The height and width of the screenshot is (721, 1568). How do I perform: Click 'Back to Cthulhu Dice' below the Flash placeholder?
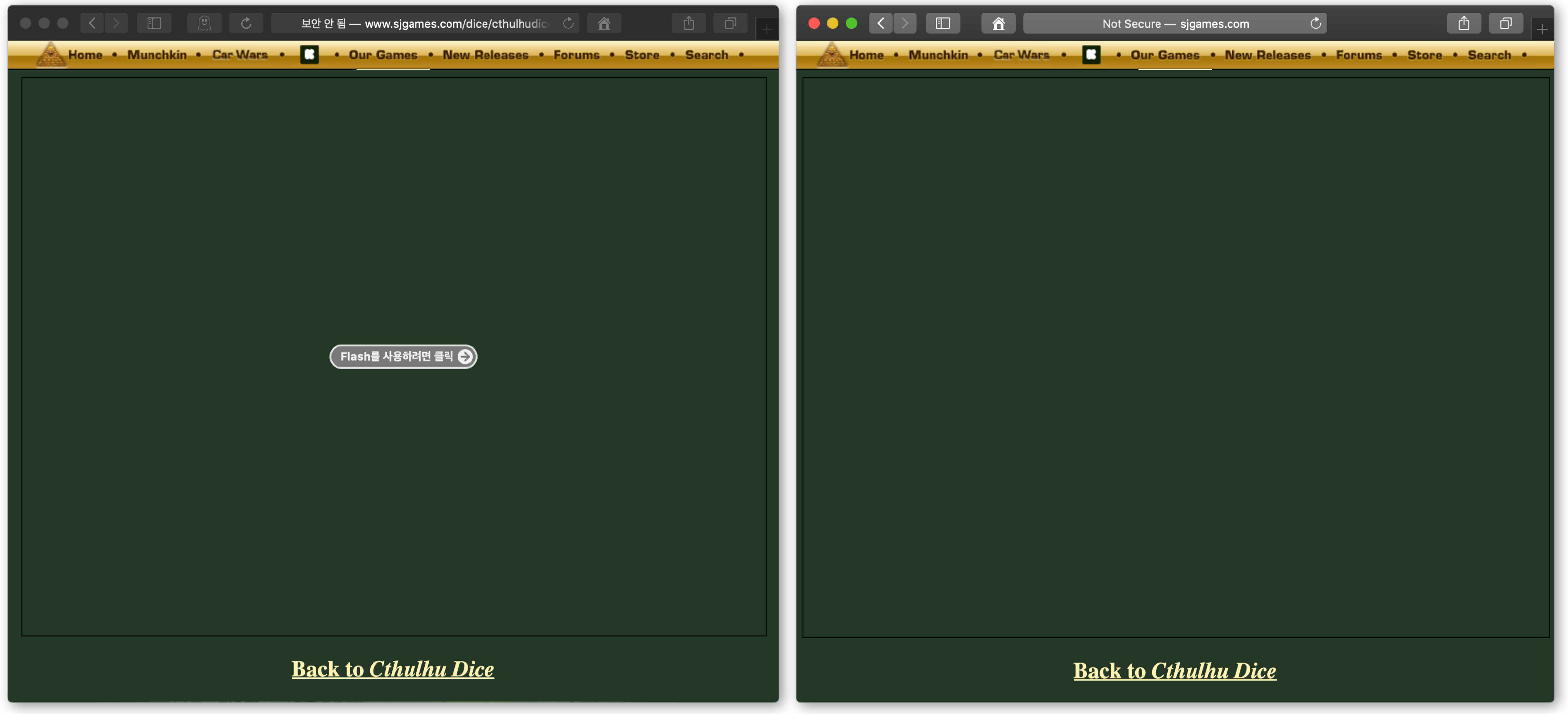pos(392,669)
